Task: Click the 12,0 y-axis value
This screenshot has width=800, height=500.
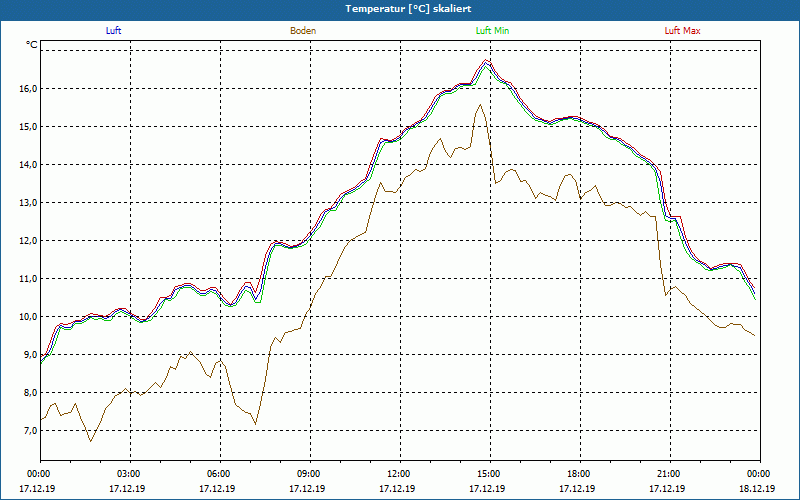Action: click(29, 241)
